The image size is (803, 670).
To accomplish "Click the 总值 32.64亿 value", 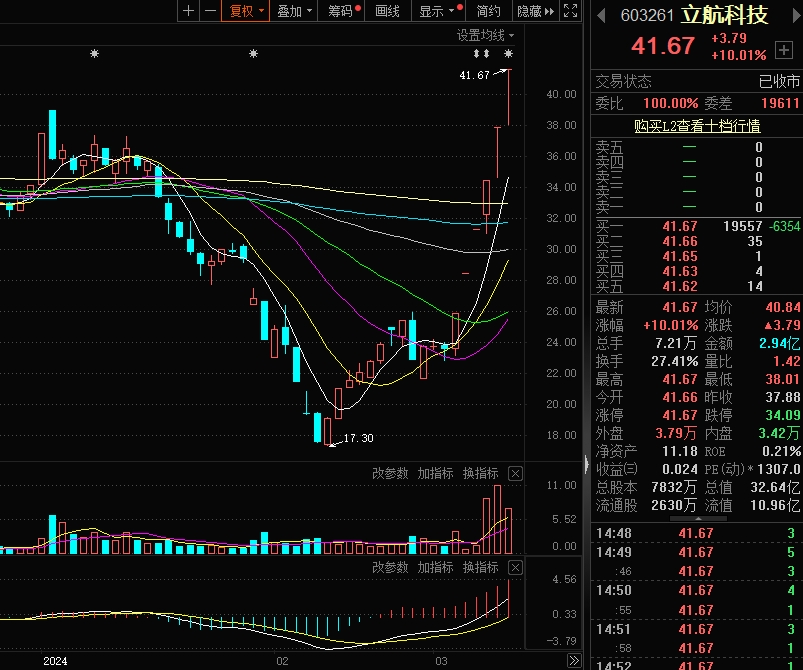I will click(x=775, y=487).
